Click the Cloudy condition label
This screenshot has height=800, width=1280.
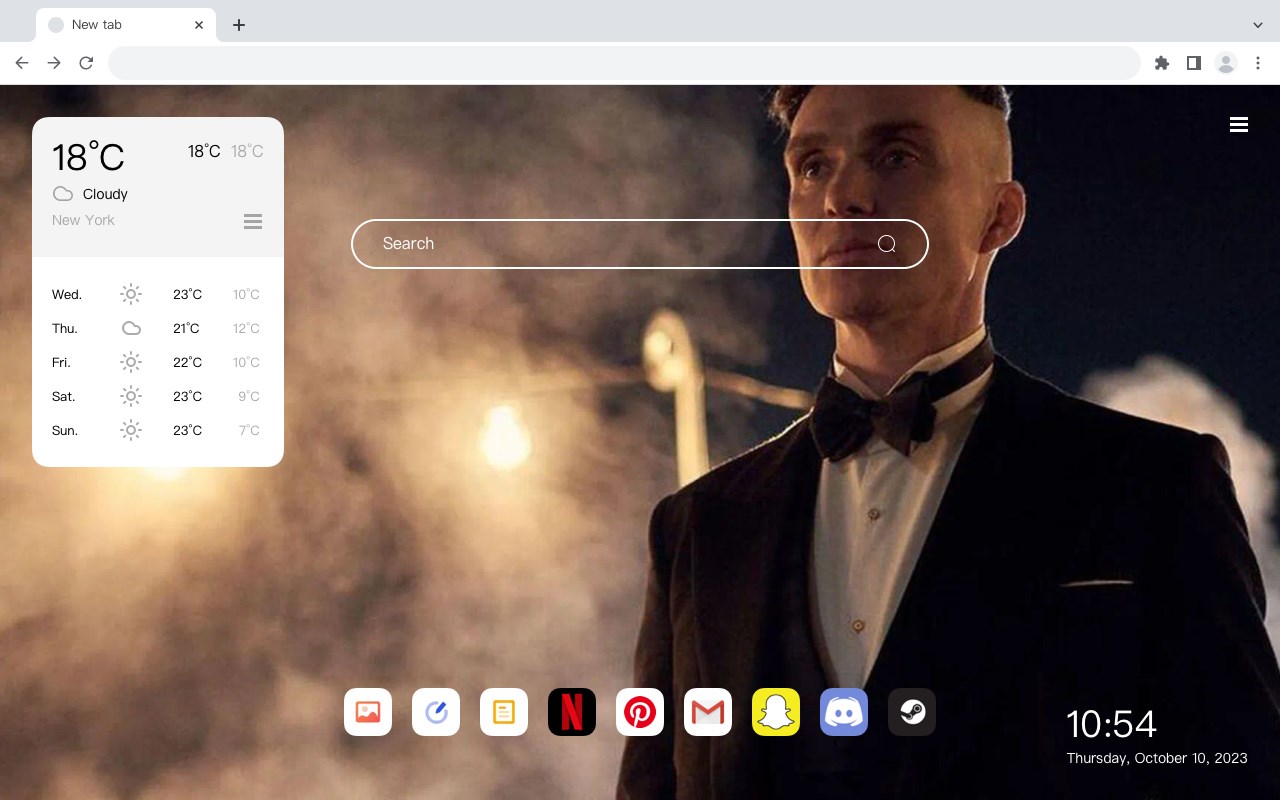coord(105,194)
